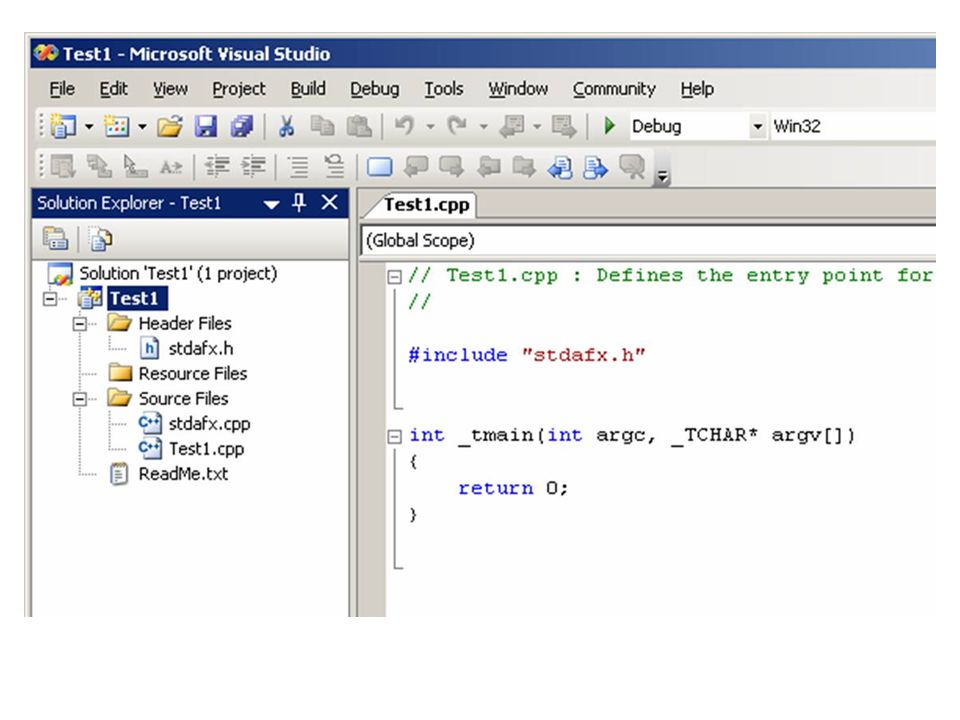Open the Add New Item dropdown arrow
This screenshot has width=960, height=720.
(142, 127)
